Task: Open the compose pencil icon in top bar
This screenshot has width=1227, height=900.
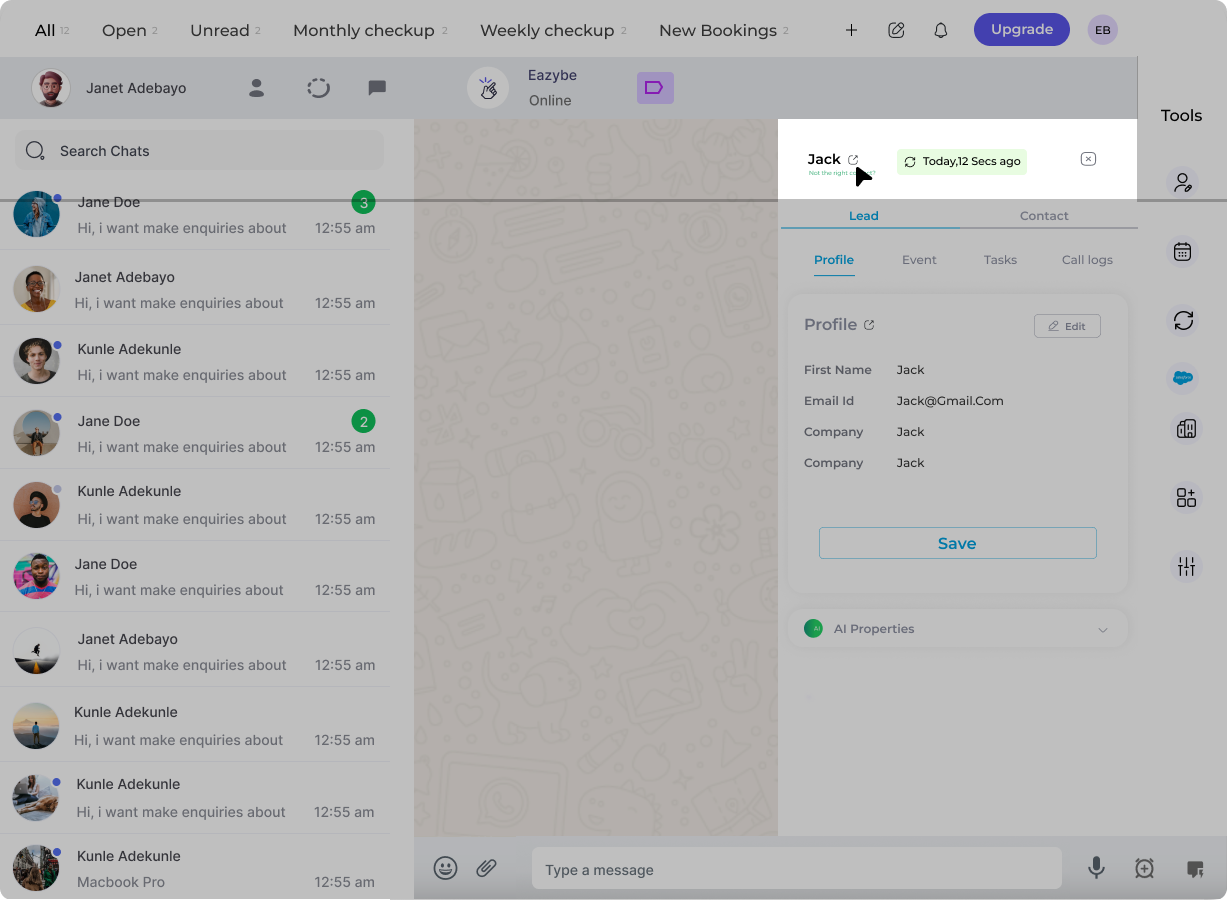Action: pos(896,30)
